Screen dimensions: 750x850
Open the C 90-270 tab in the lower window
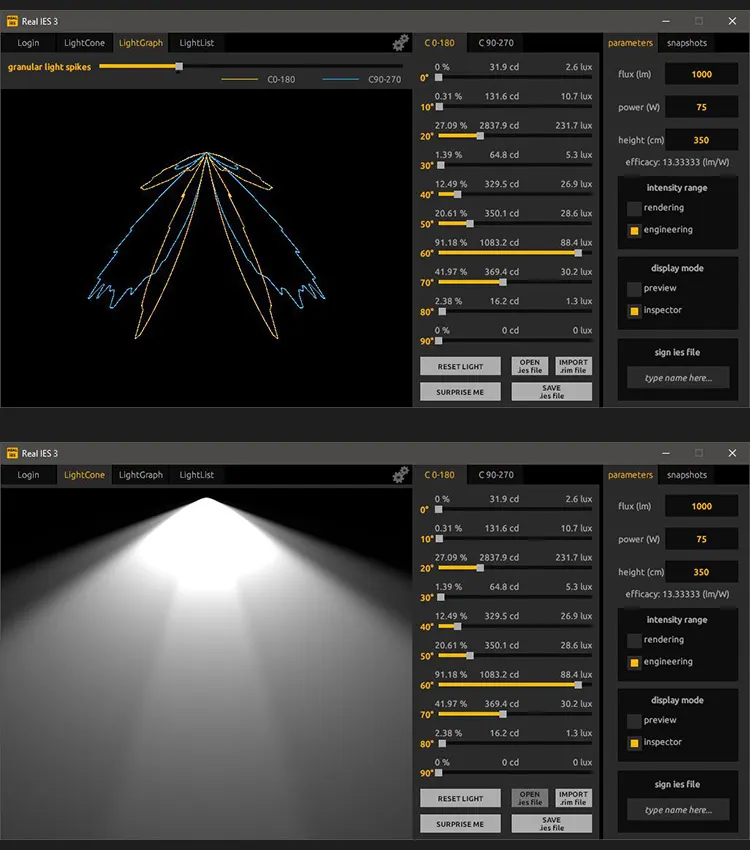click(x=494, y=475)
